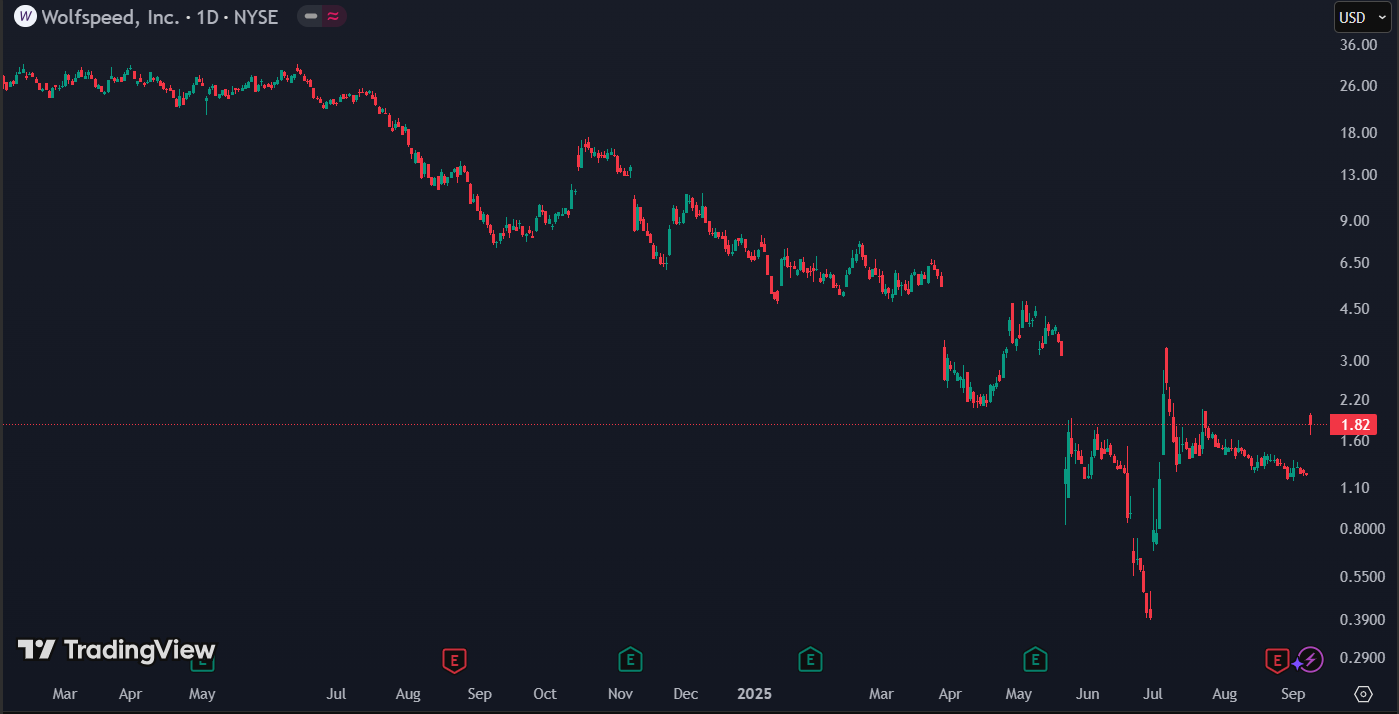Click the Jun label on time axis
The image size is (1399, 714).
click(1088, 694)
